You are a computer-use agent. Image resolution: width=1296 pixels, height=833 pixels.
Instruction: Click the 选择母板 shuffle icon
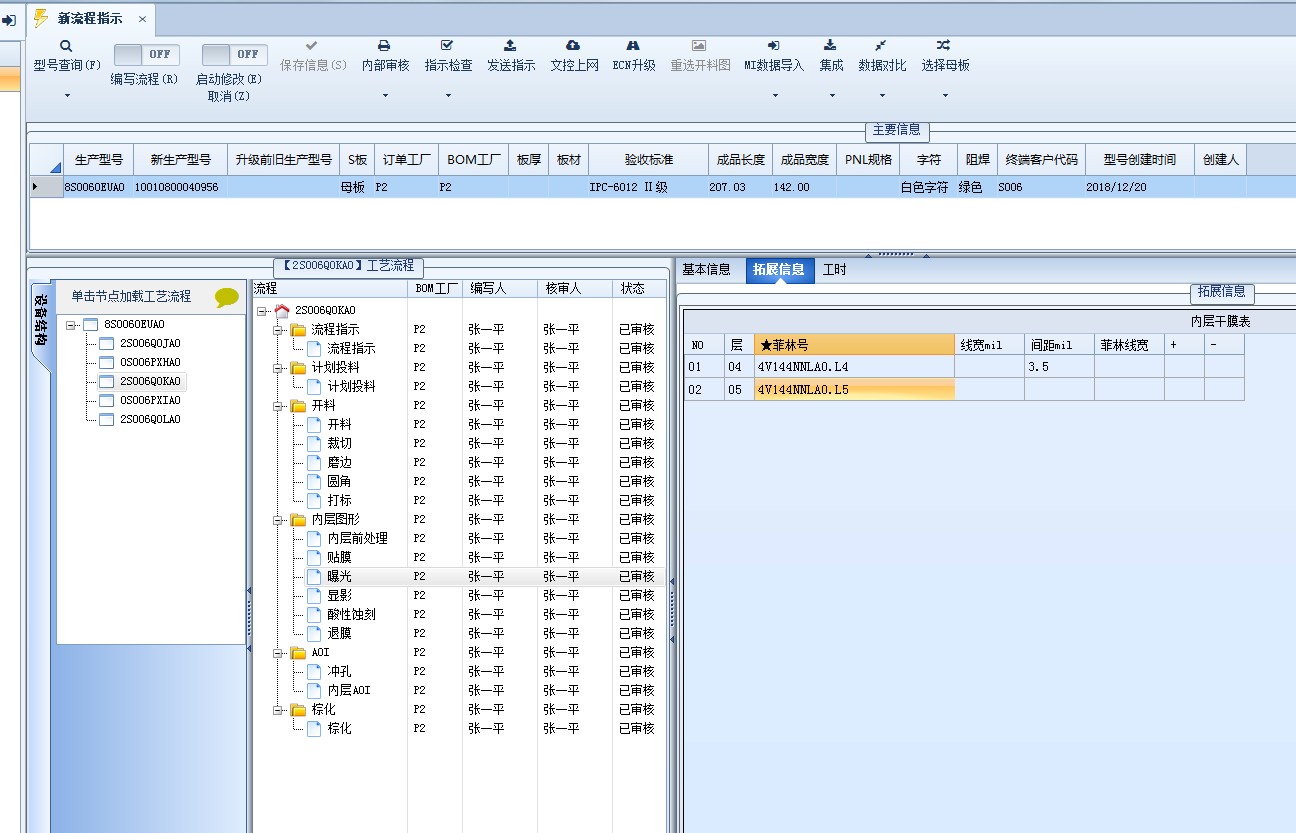point(944,46)
